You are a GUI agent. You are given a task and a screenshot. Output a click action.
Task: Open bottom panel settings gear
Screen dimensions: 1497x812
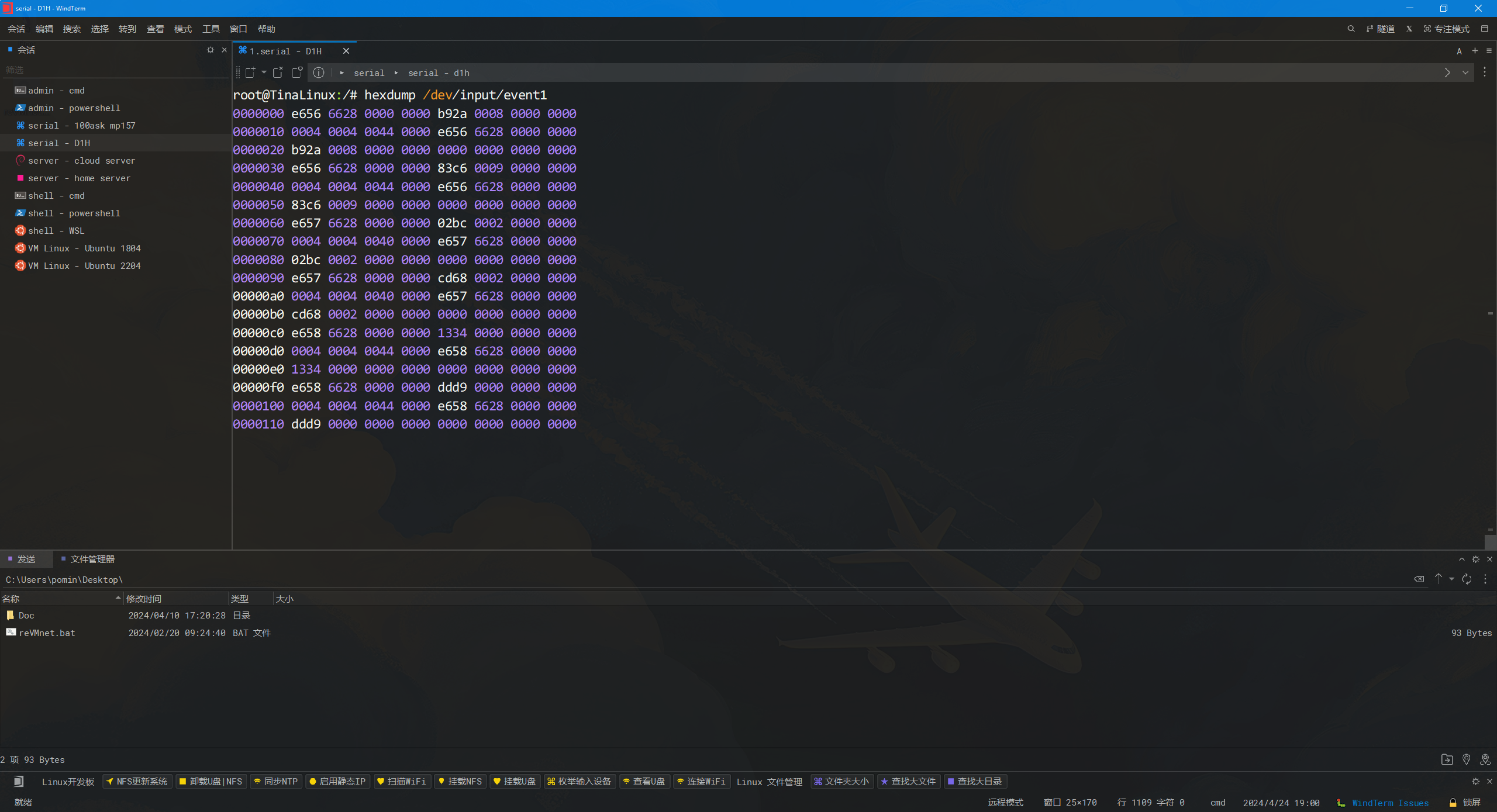point(1476,559)
